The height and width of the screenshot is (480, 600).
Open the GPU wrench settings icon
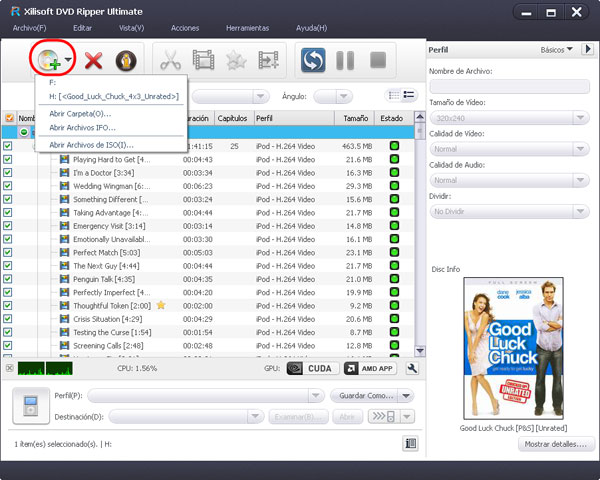(411, 368)
